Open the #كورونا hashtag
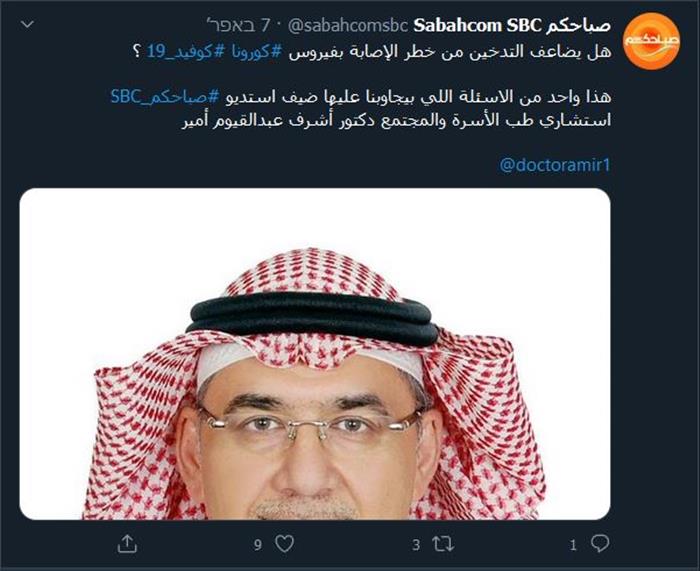The width and height of the screenshot is (700, 571). [x=249, y=51]
